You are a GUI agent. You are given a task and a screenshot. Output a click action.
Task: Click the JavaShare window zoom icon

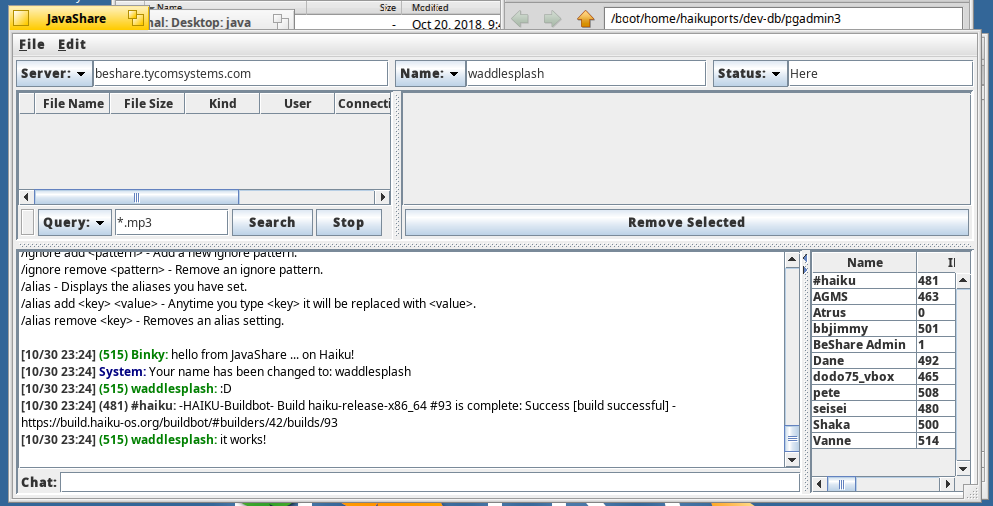coord(136,18)
